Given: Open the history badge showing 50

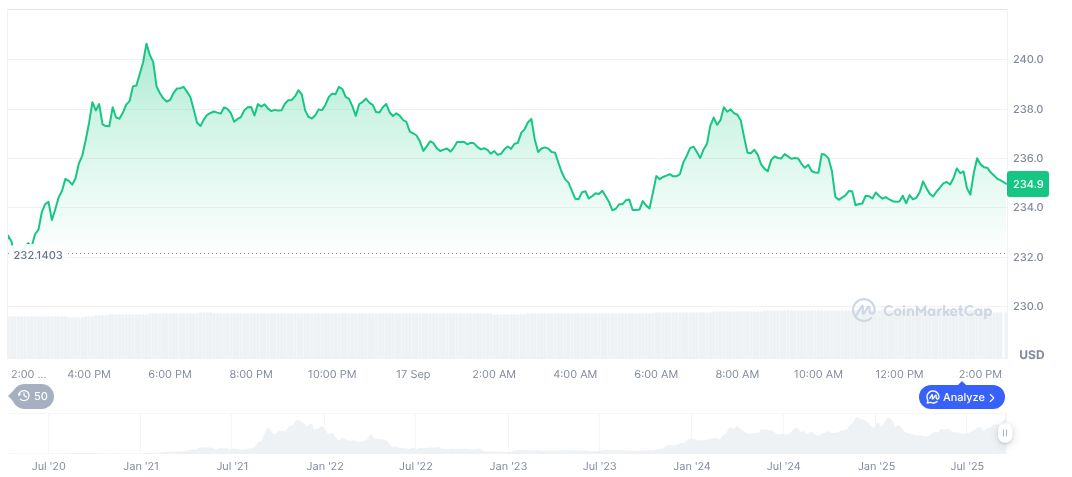Looking at the screenshot, I should click(33, 396).
